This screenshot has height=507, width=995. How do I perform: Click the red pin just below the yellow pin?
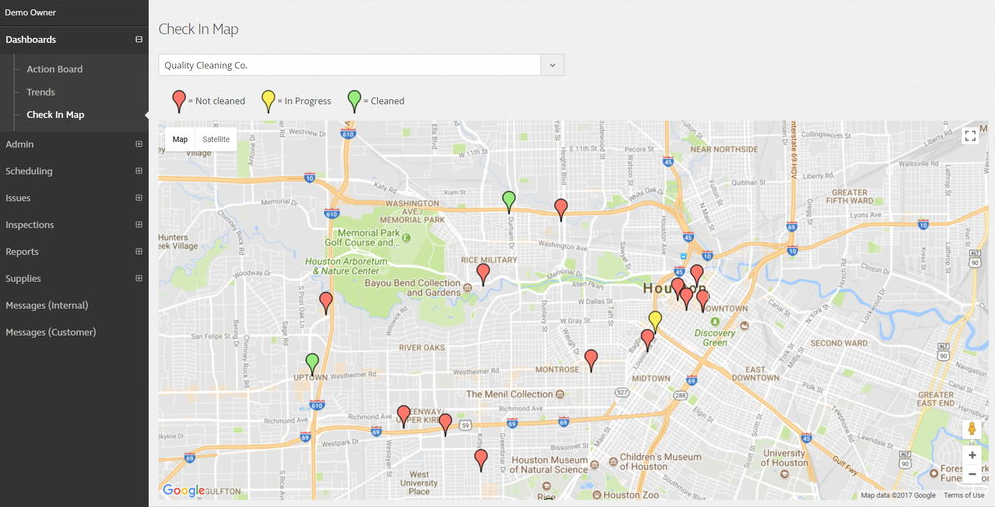(647, 339)
